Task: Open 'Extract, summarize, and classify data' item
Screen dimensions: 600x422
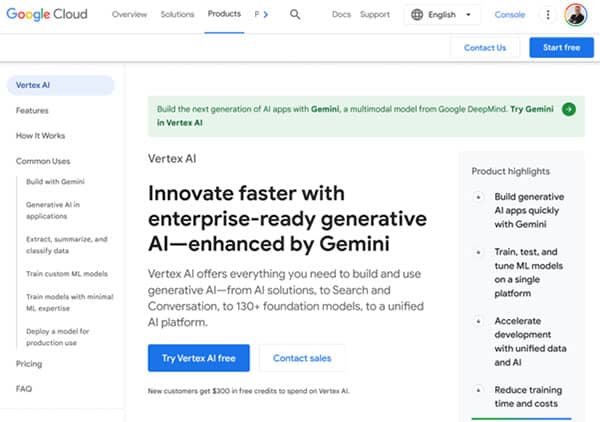Action: [x=67, y=245]
